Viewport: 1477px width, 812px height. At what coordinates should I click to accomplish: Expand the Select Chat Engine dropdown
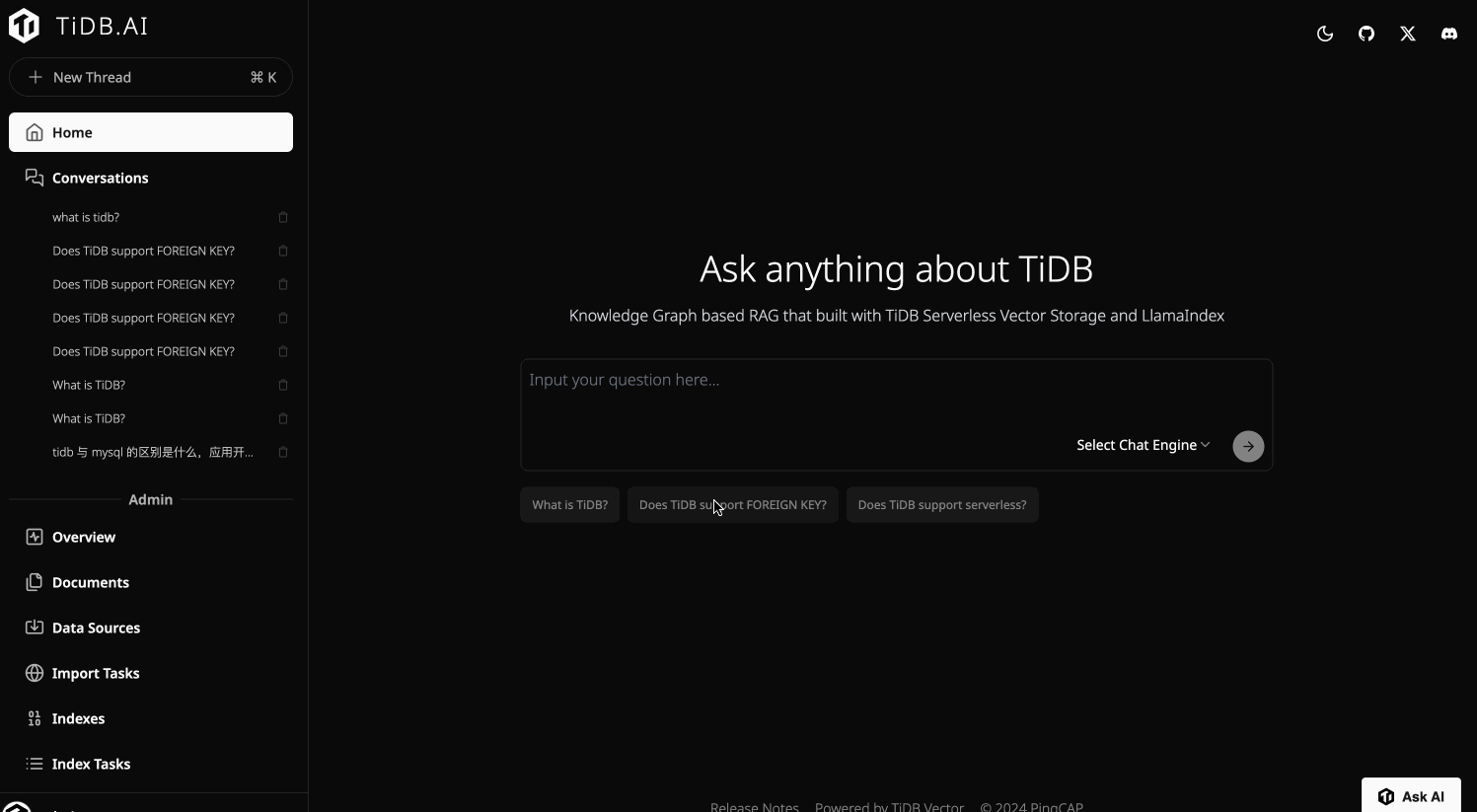click(1143, 445)
